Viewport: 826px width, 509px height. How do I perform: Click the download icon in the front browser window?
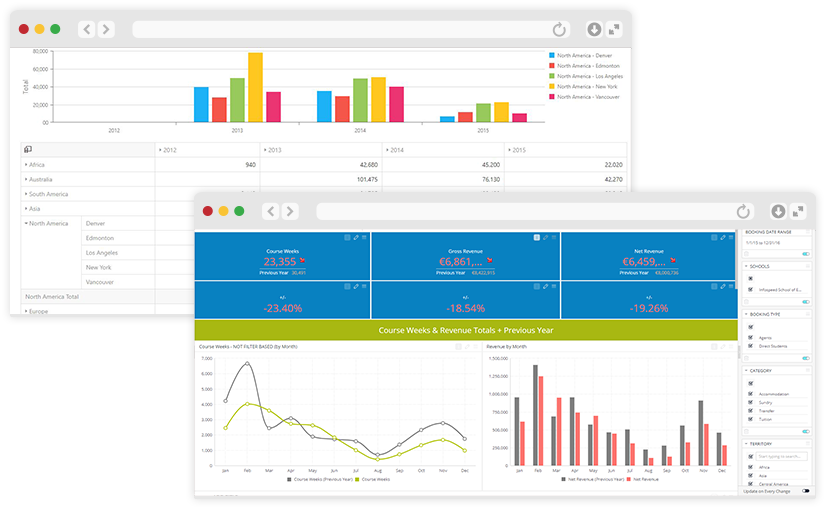coord(778,211)
